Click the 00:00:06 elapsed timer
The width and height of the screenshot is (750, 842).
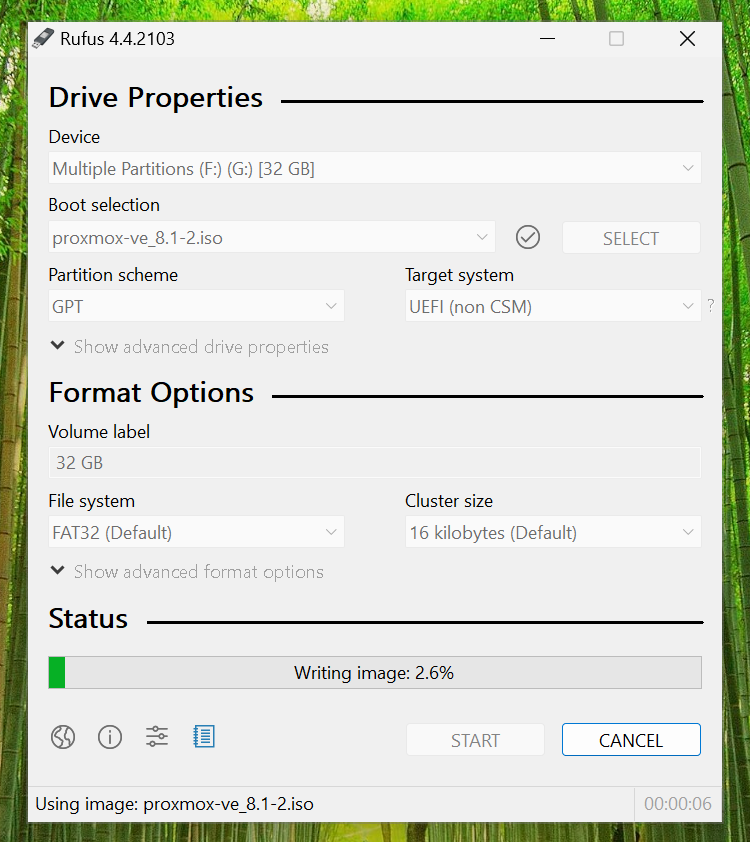[x=678, y=804]
